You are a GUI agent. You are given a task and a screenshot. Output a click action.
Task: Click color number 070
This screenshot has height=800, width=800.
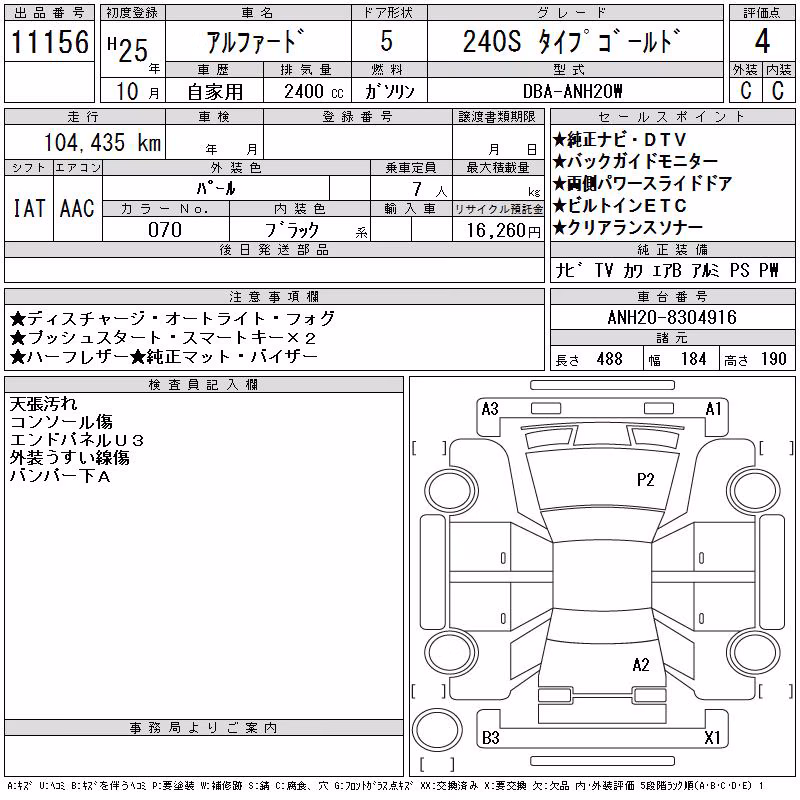pyautogui.click(x=165, y=230)
